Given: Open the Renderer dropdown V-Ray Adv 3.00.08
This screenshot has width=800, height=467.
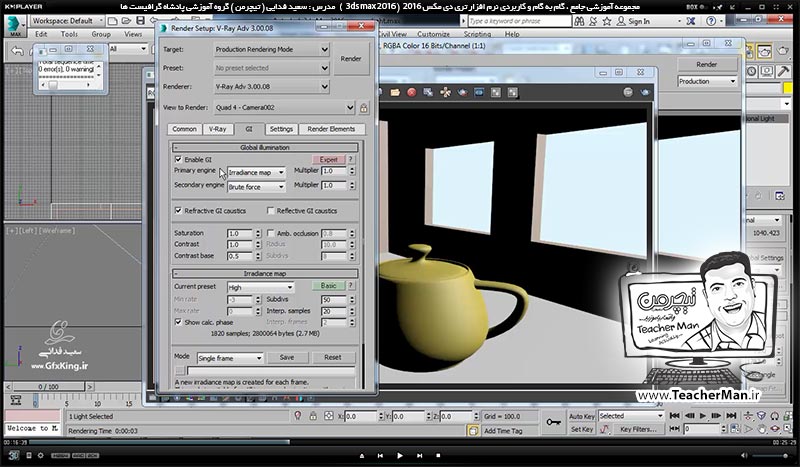Looking at the screenshot, I should tap(271, 86).
